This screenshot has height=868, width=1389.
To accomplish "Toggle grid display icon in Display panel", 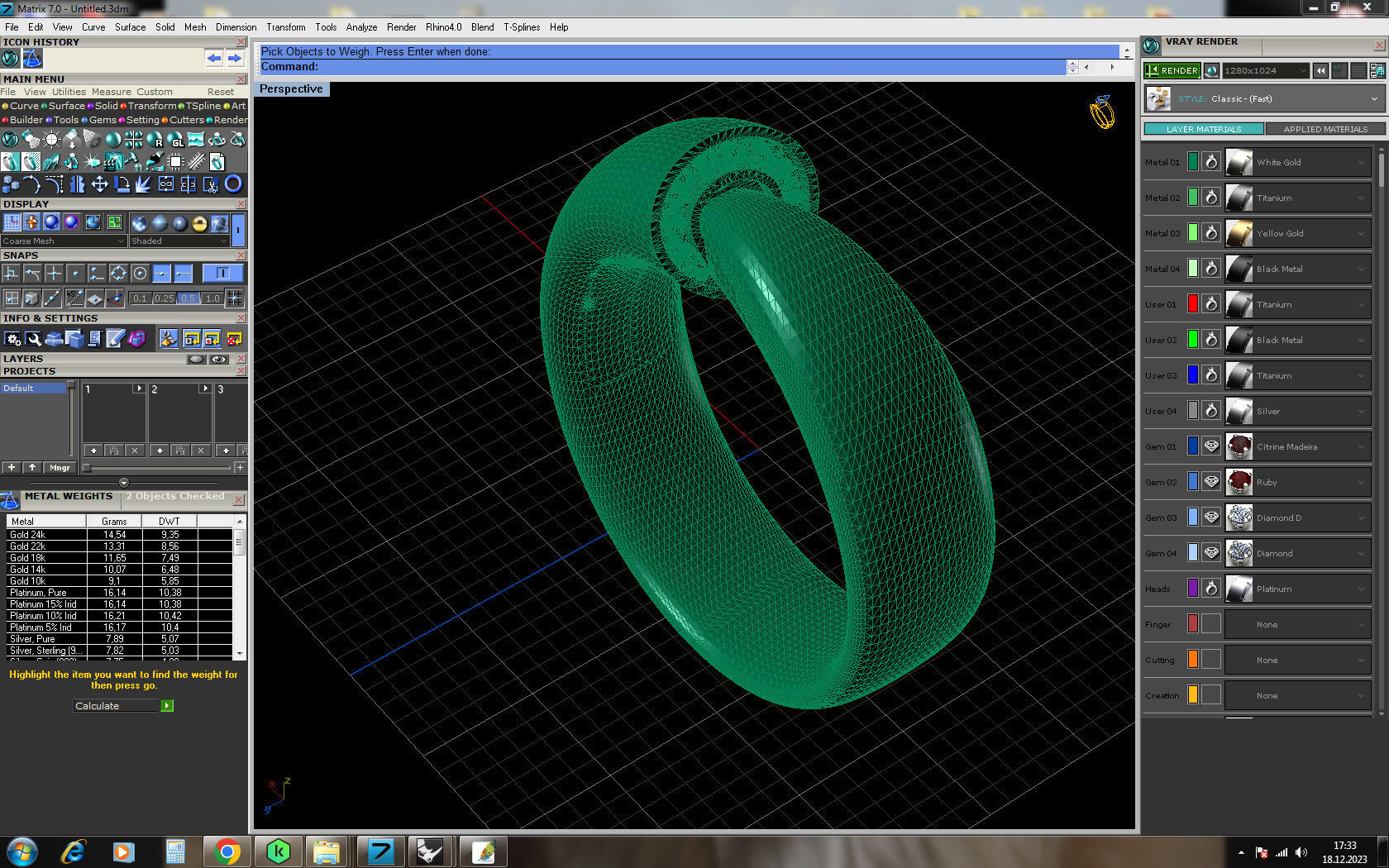I will 12,222.
